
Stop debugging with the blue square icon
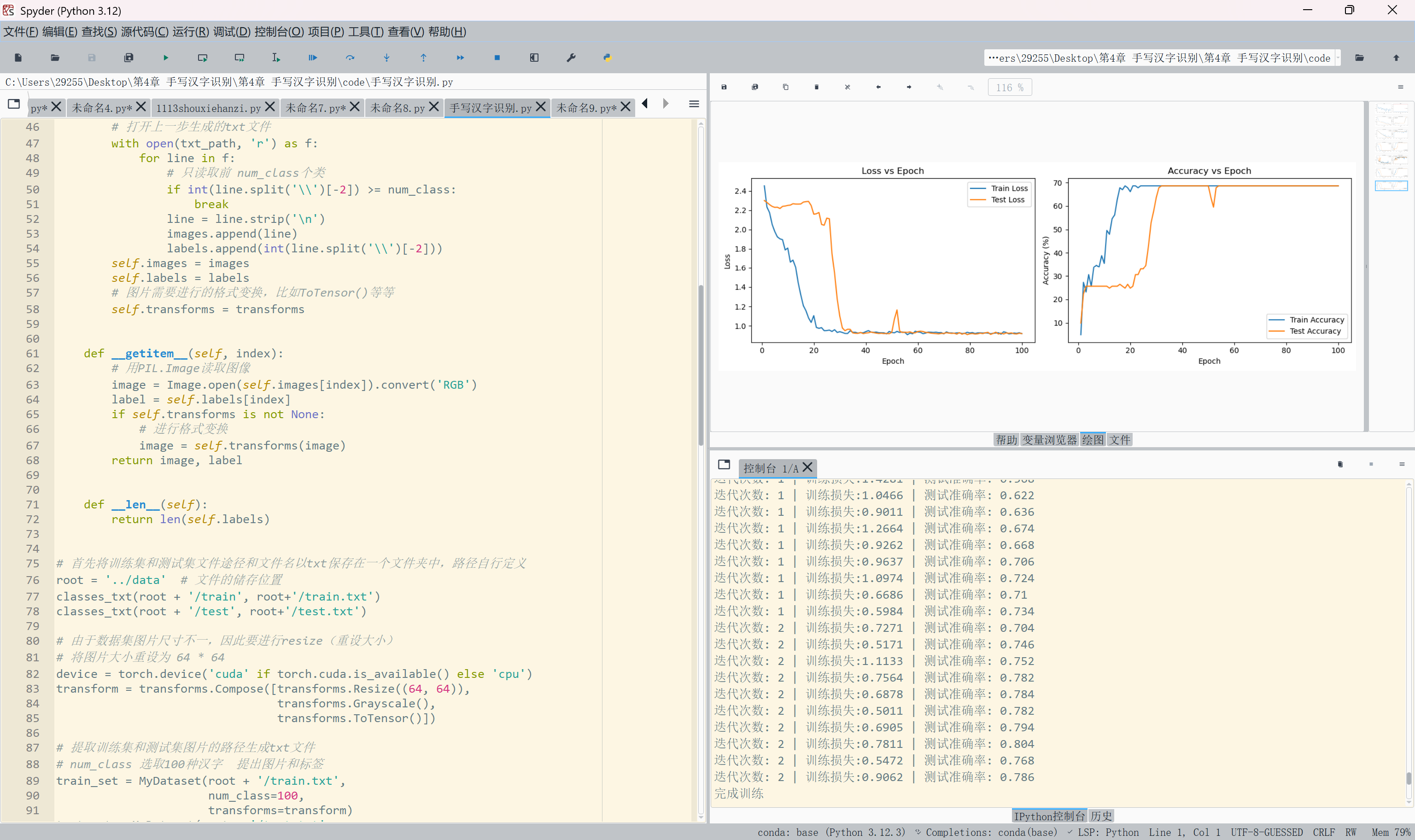click(497, 58)
